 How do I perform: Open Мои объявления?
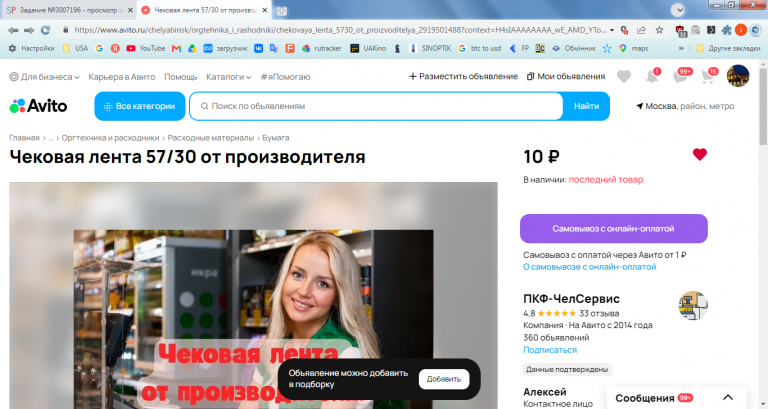point(566,76)
